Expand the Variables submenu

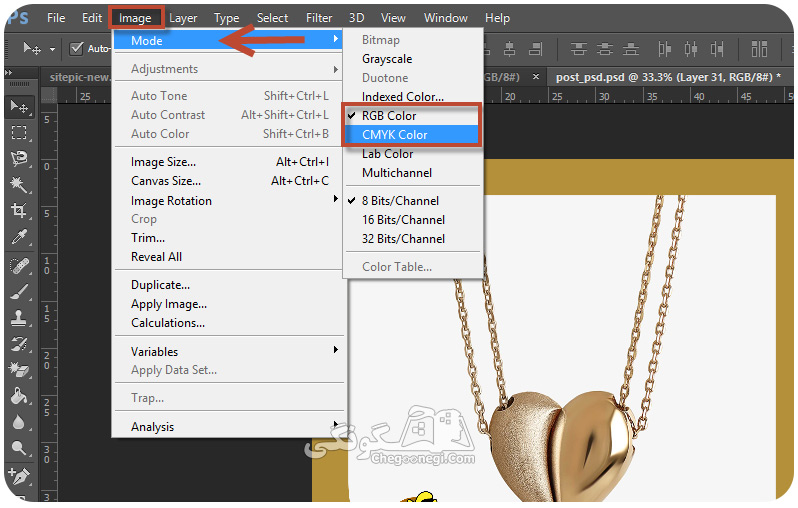point(227,352)
